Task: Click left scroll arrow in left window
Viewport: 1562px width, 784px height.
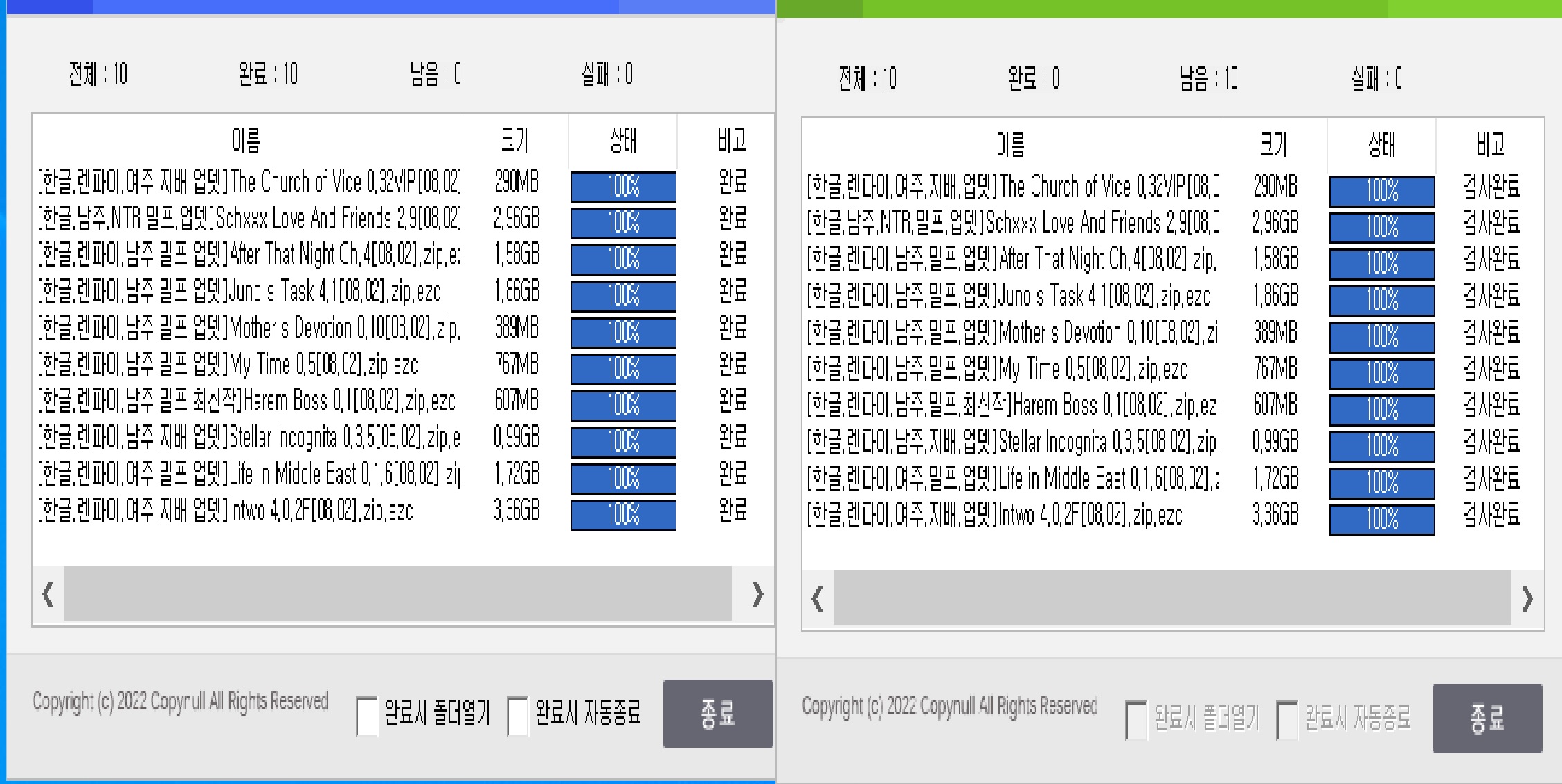Action: point(48,594)
